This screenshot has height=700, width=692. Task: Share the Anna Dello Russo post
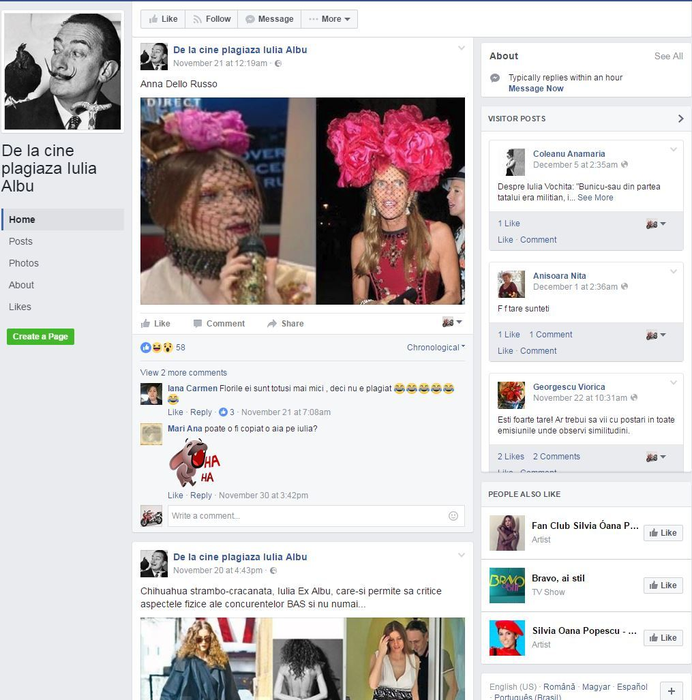[x=285, y=324]
